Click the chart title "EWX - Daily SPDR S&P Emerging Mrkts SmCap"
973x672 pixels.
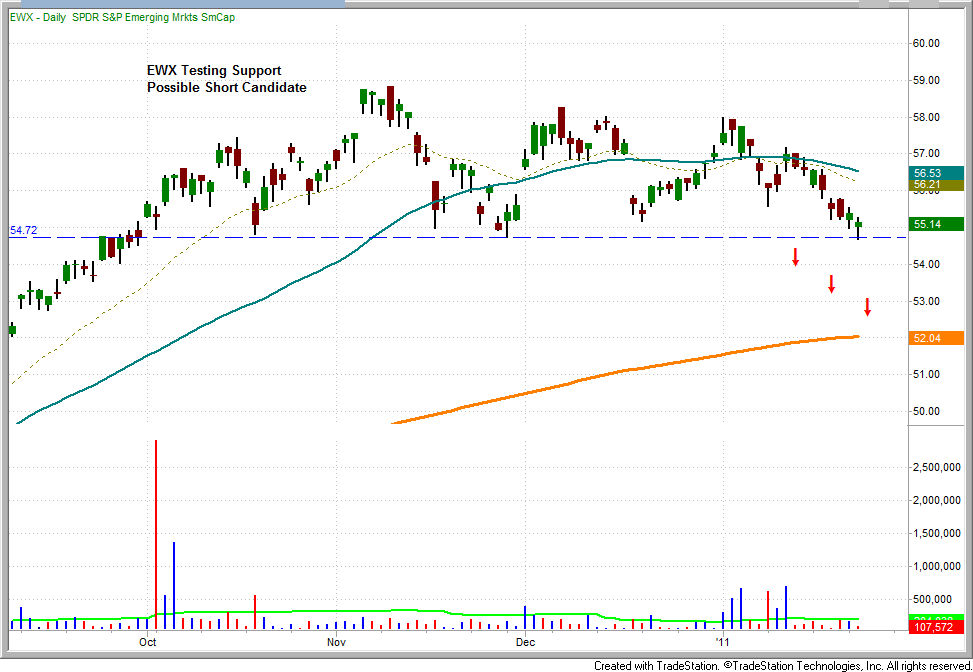pyautogui.click(x=122, y=17)
